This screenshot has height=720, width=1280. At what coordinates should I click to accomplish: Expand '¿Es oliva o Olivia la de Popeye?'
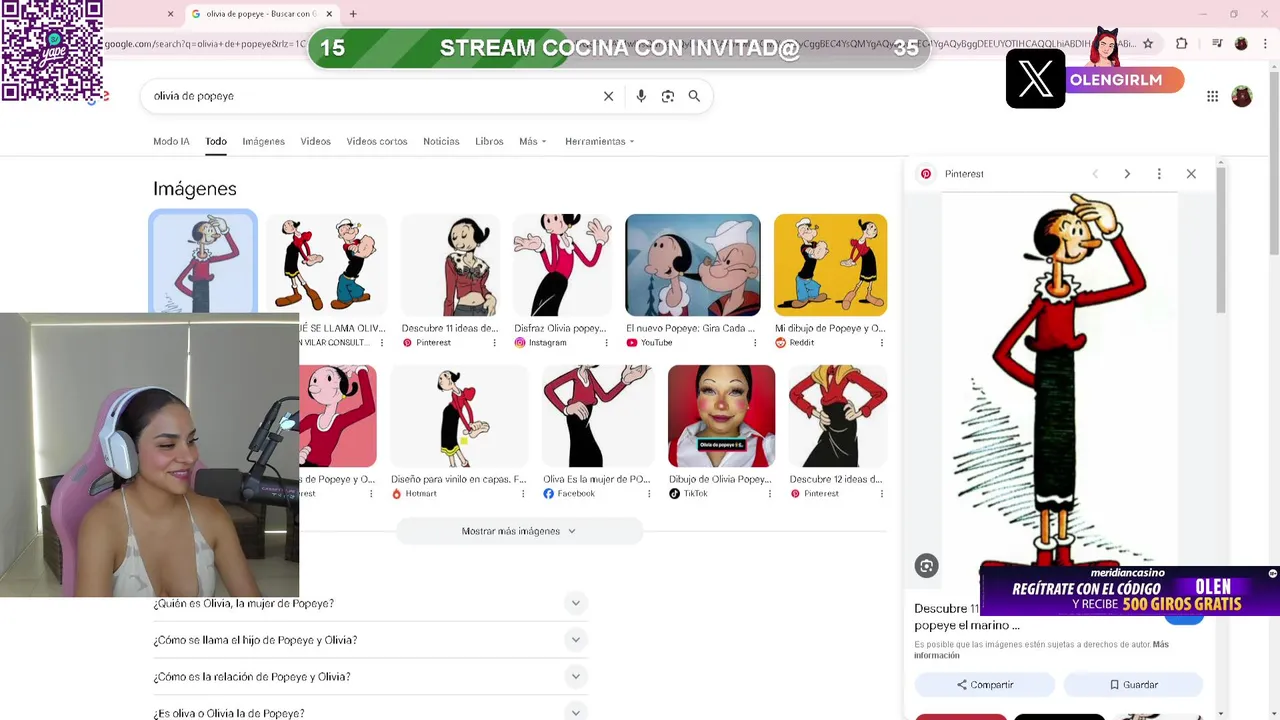point(369,713)
